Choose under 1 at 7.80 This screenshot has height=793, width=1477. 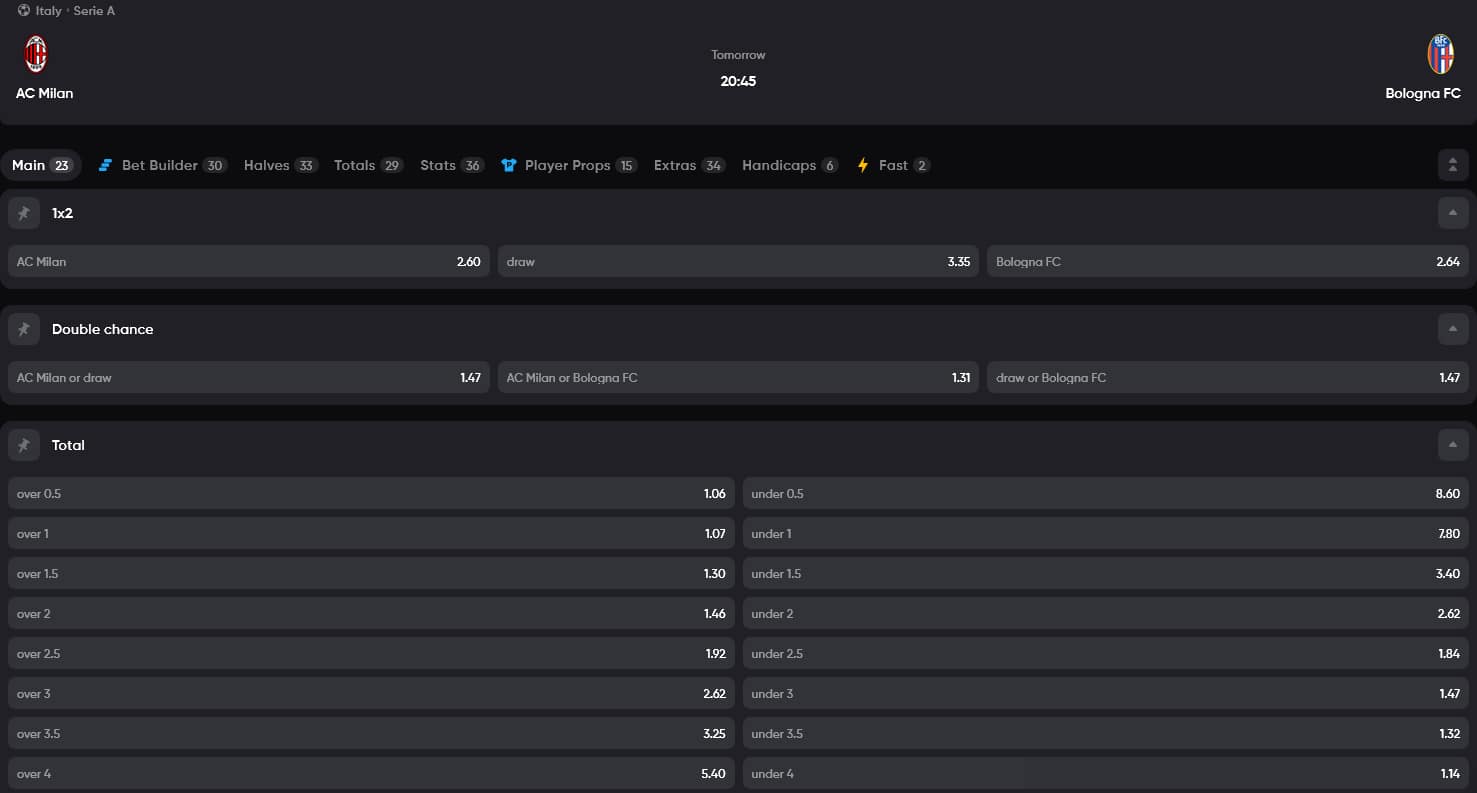tap(1106, 534)
